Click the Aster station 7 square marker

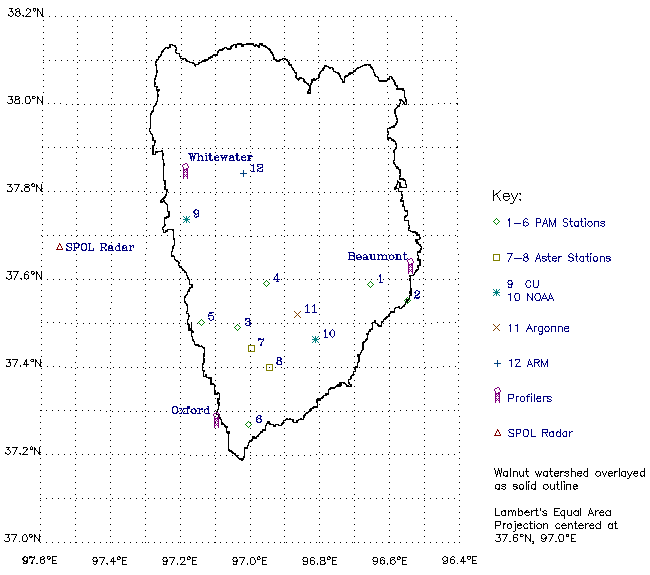click(x=251, y=348)
